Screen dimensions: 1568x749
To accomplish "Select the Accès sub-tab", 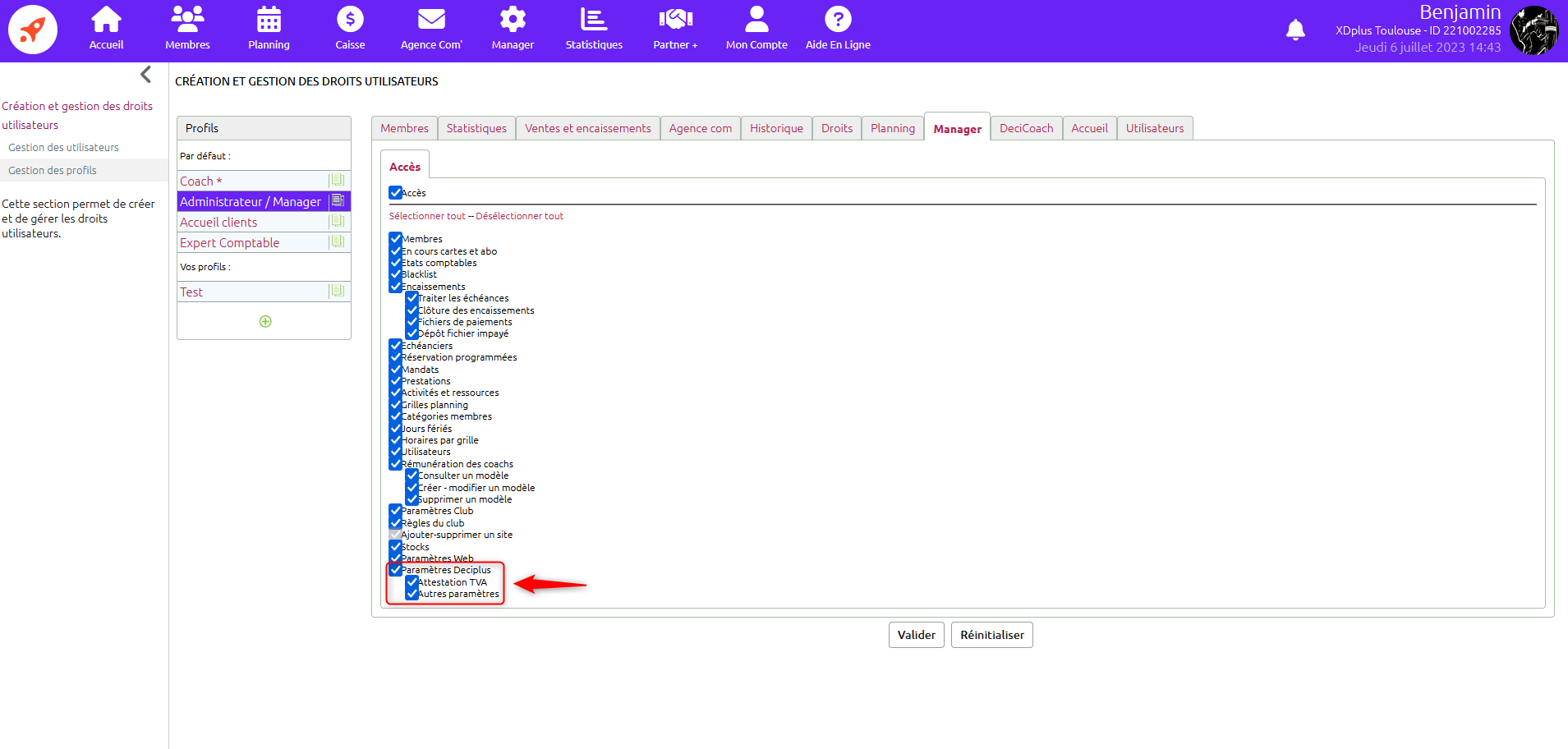I will [x=405, y=167].
